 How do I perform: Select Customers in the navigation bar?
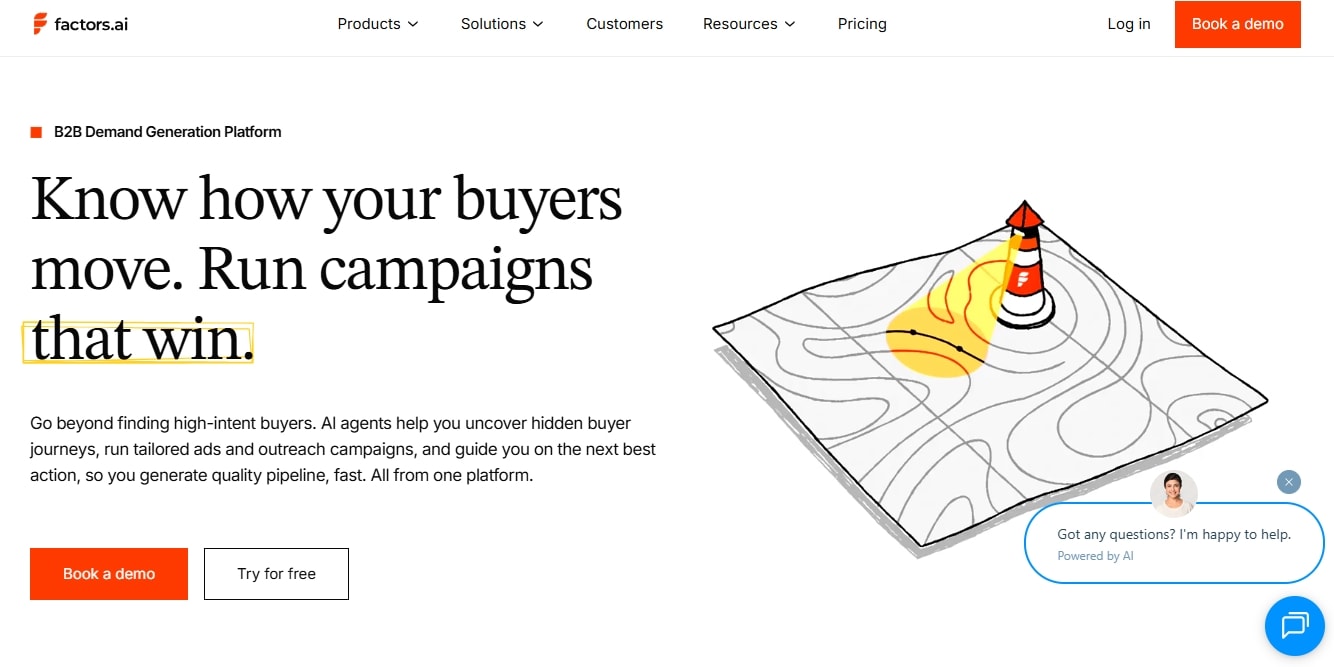pyautogui.click(x=624, y=23)
